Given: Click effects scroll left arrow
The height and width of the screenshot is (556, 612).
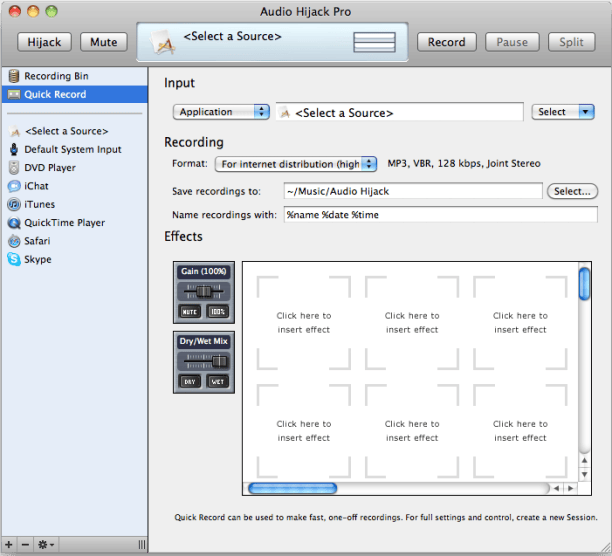Looking at the screenshot, I should click(557, 488).
